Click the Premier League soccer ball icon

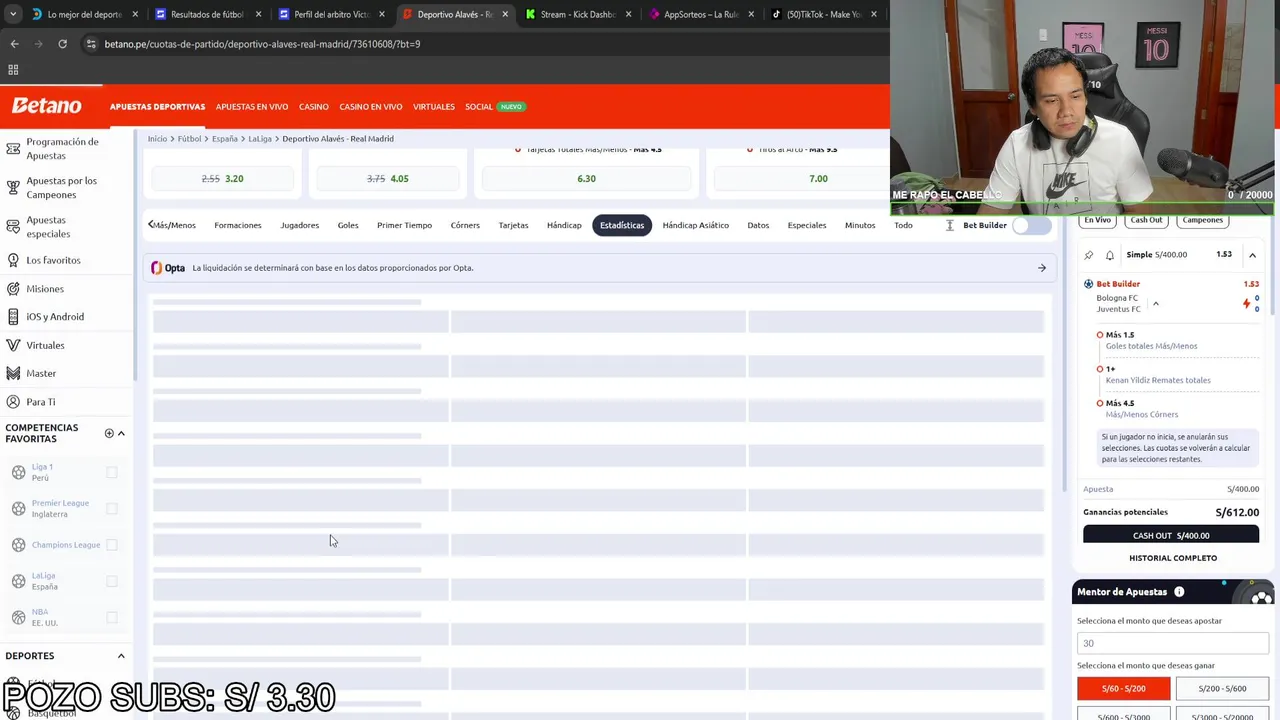[x=19, y=508]
